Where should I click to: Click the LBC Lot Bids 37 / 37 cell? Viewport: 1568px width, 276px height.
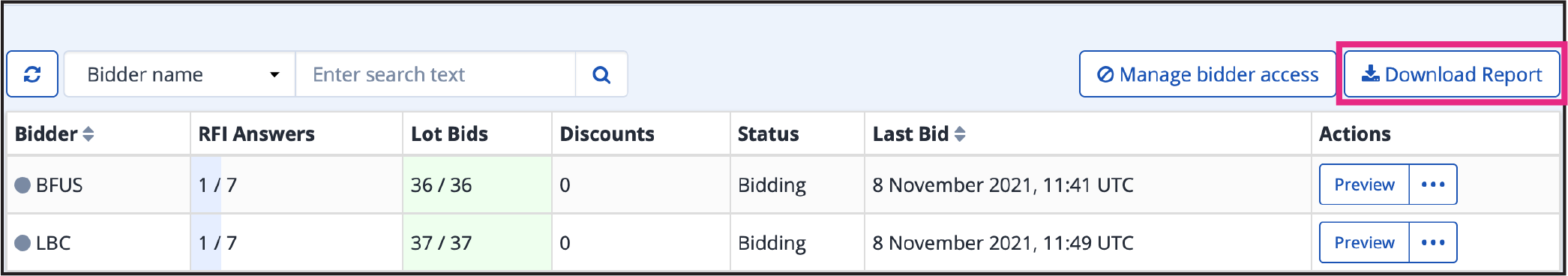(x=477, y=242)
